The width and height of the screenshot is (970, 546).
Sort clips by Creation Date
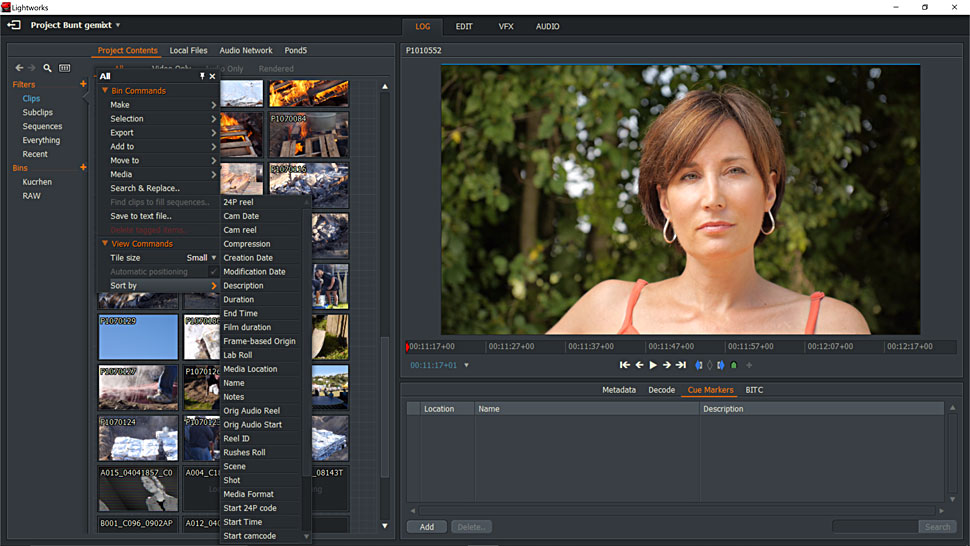coord(248,258)
